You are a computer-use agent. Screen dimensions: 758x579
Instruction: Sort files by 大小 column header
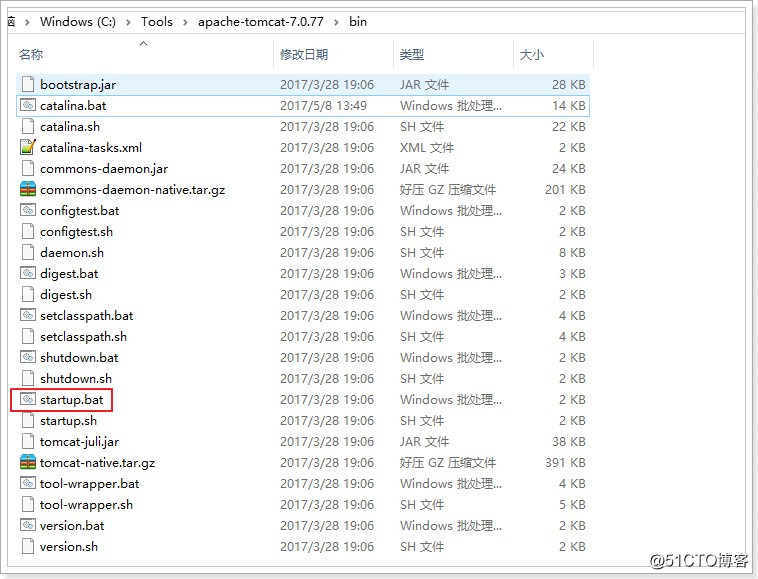[532, 55]
